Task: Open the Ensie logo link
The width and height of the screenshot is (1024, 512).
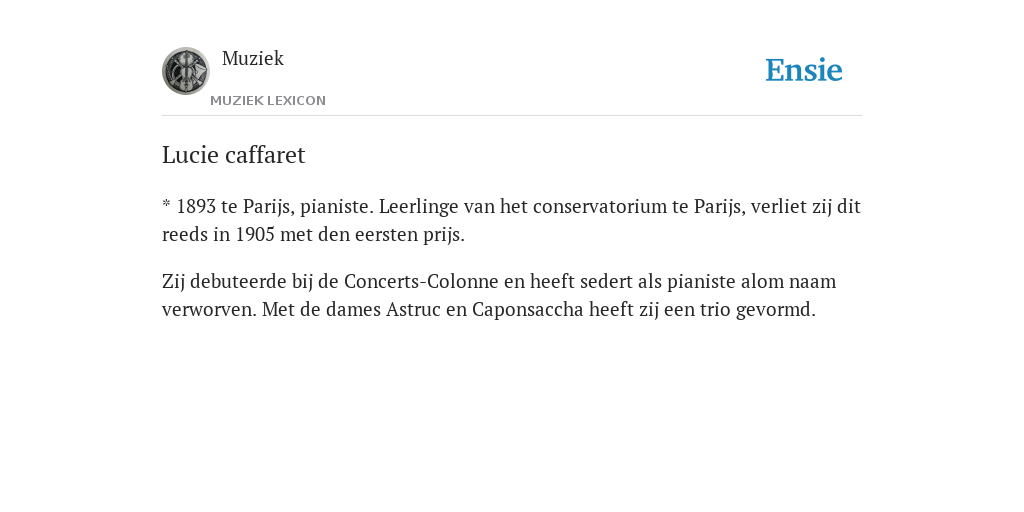Action: (x=804, y=70)
